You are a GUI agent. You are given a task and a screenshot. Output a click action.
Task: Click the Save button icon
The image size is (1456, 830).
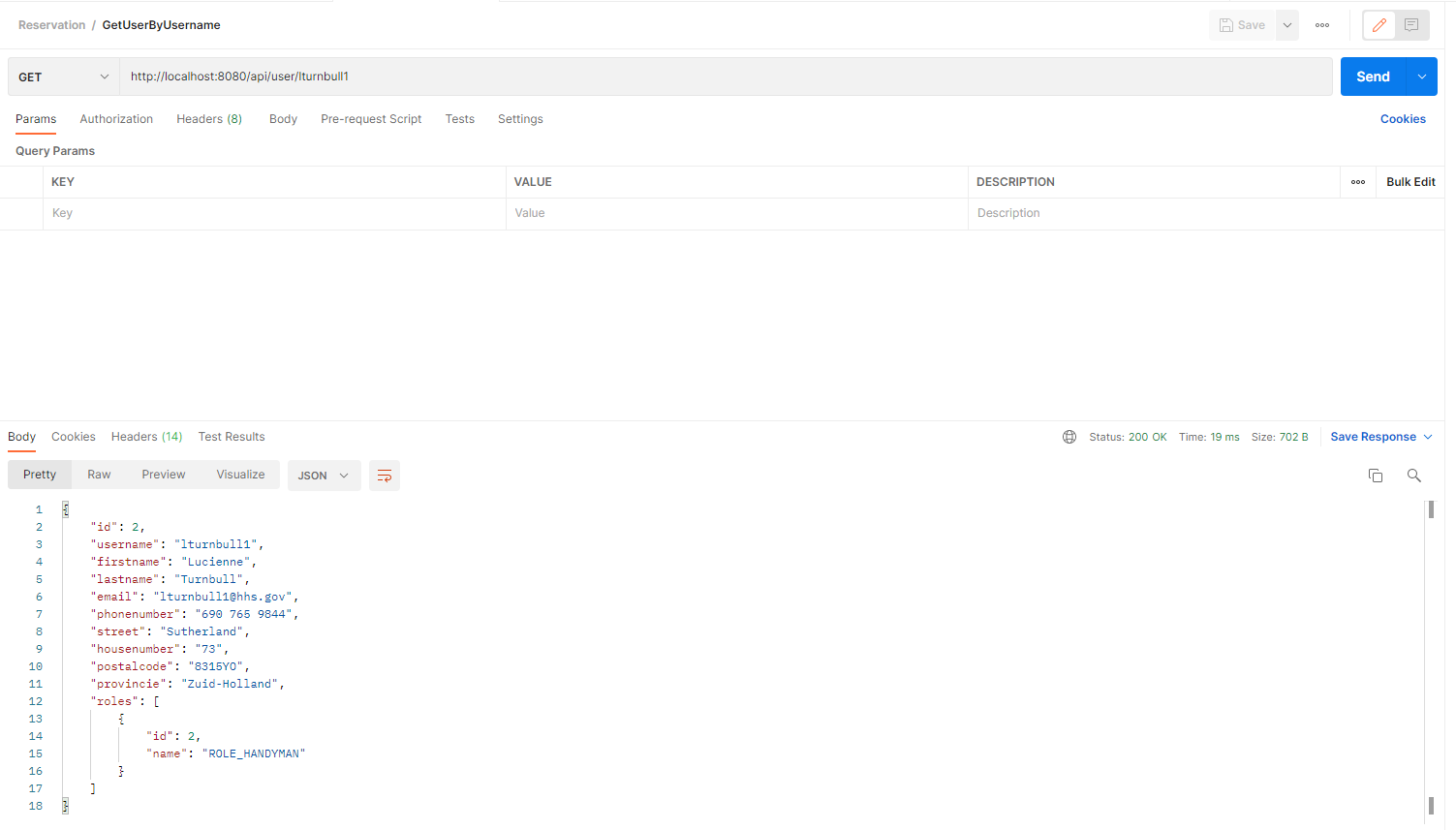(x=1225, y=25)
